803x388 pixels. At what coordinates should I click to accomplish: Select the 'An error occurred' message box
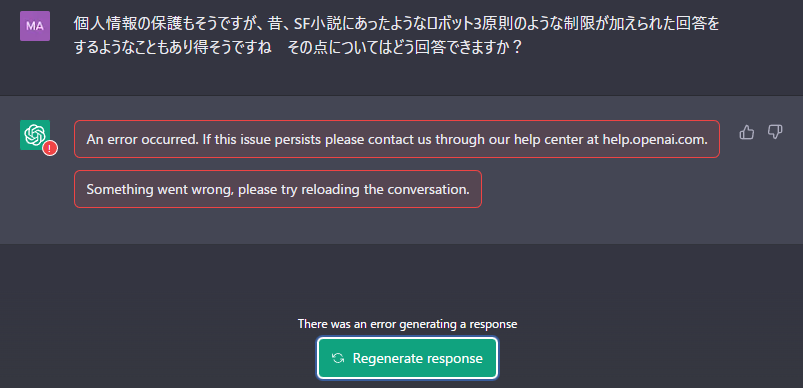pyautogui.click(x=397, y=139)
